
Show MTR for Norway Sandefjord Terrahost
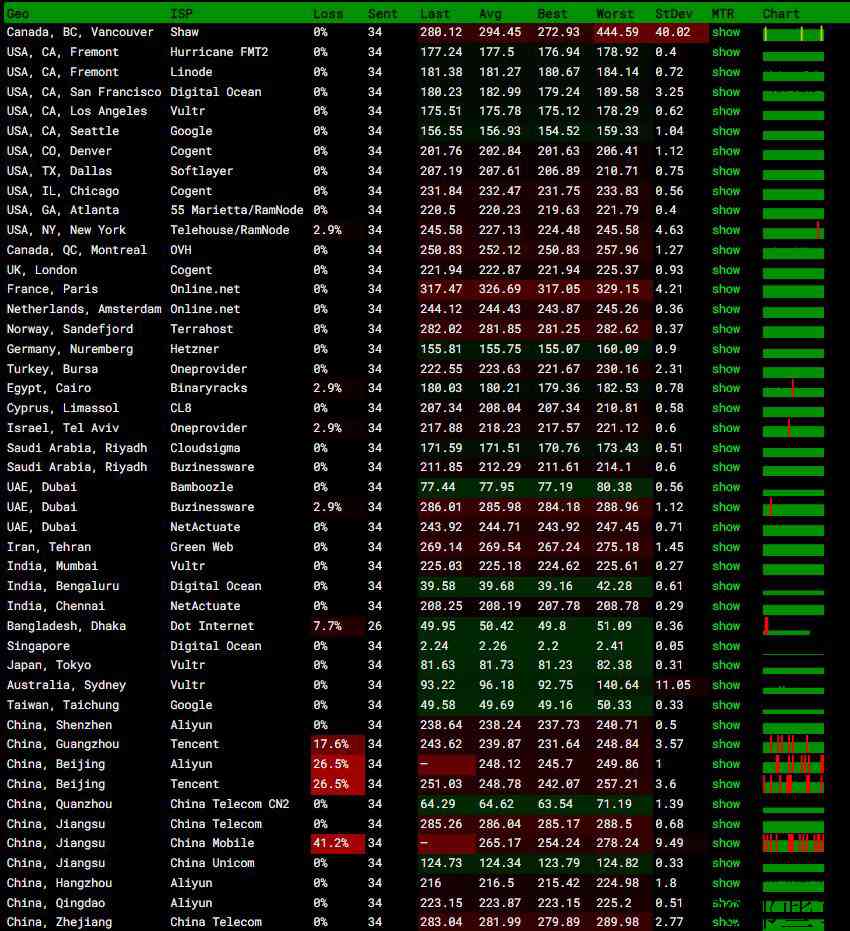pyautogui.click(x=726, y=329)
